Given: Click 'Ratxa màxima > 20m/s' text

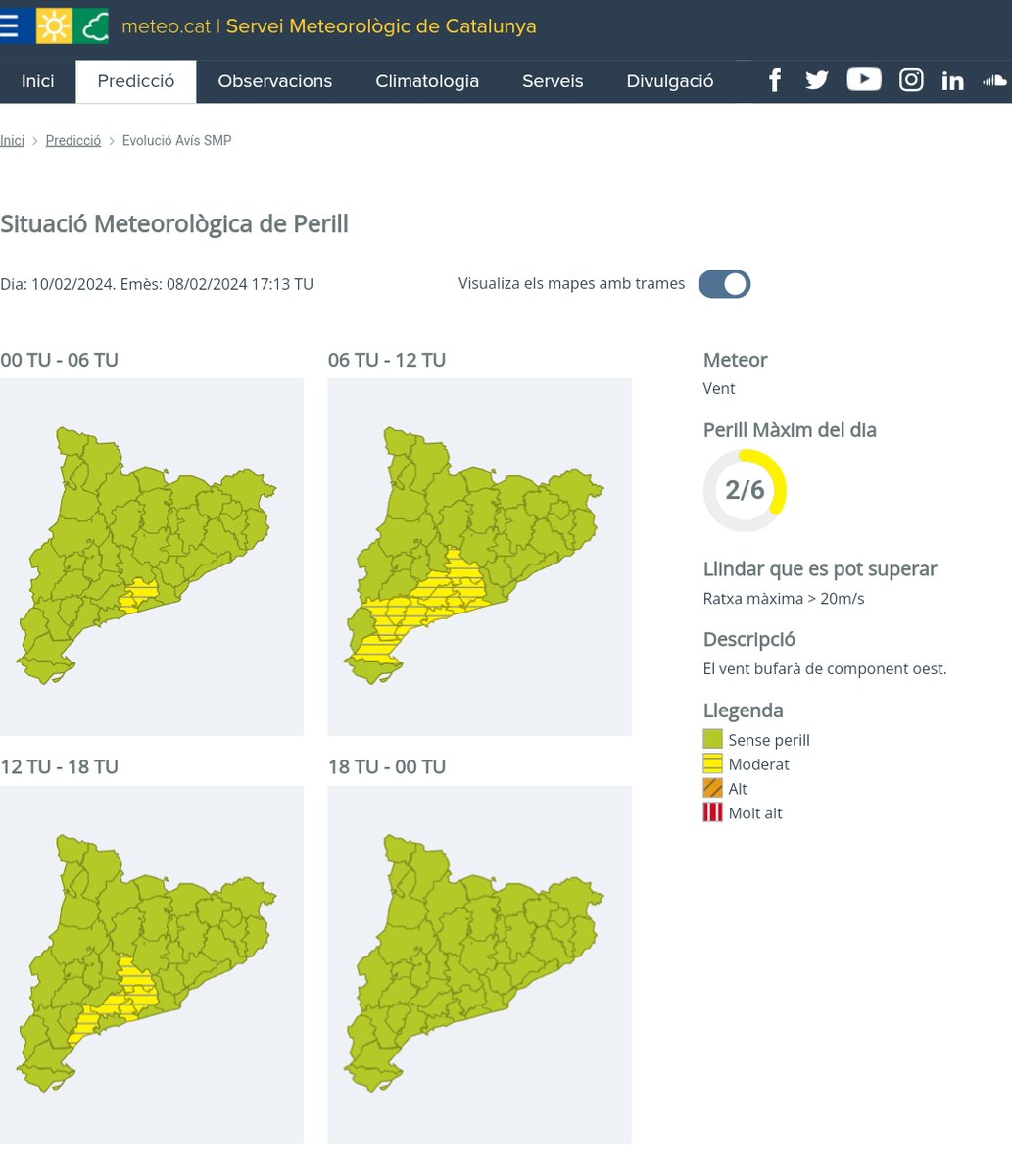Looking at the screenshot, I should pyautogui.click(x=784, y=598).
